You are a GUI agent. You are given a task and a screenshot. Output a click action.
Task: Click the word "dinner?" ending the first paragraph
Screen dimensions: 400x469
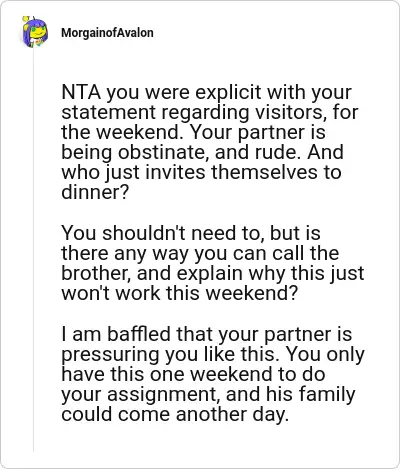pyautogui.click(x=95, y=192)
